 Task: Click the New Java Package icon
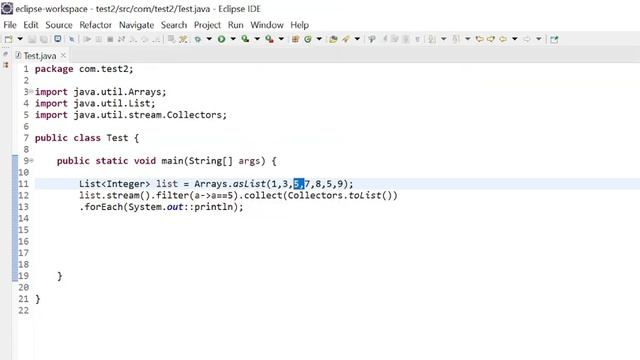[296, 39]
